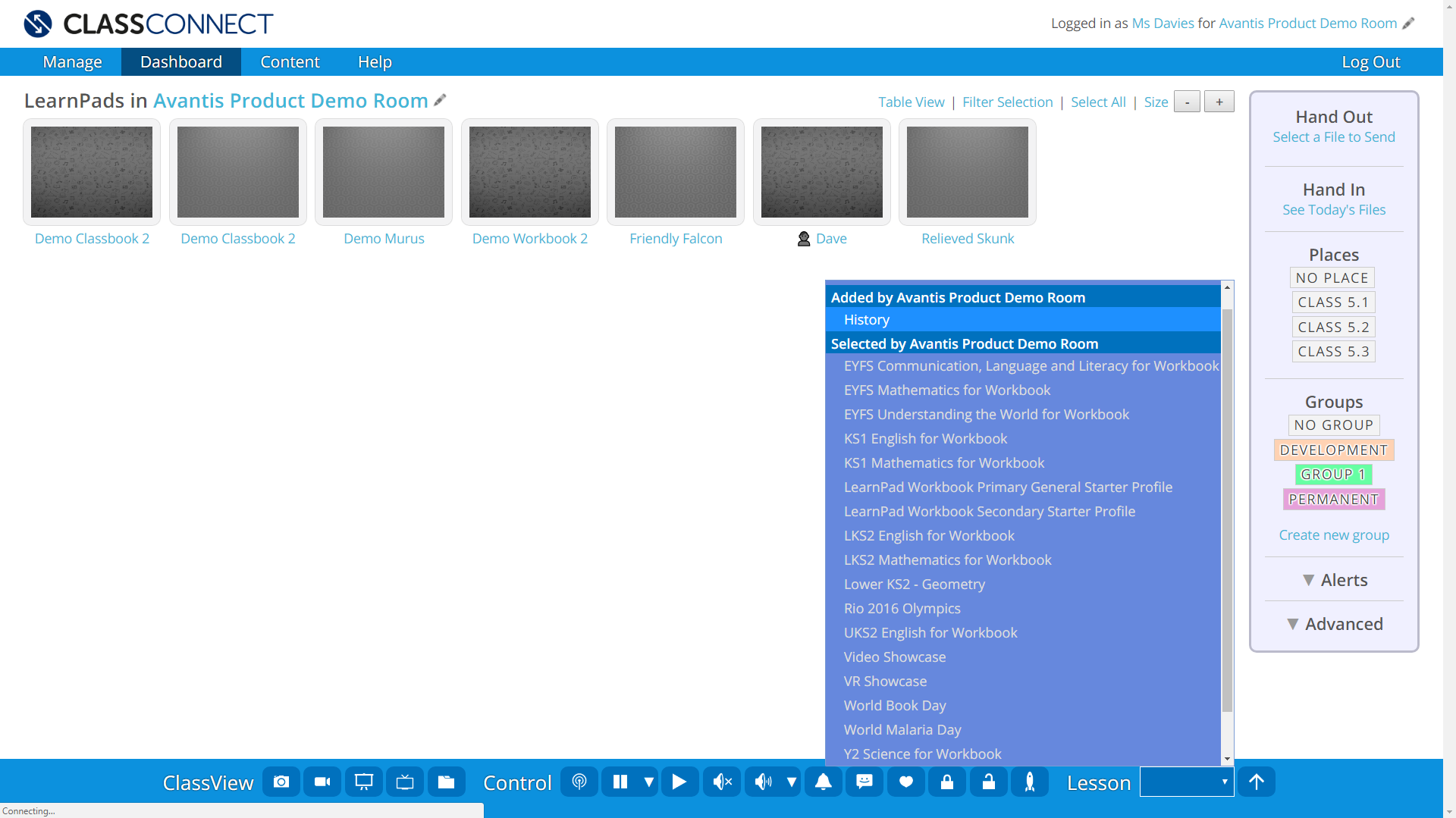Click the chat message icon
This screenshot has height=818, width=1456.
pos(864,782)
